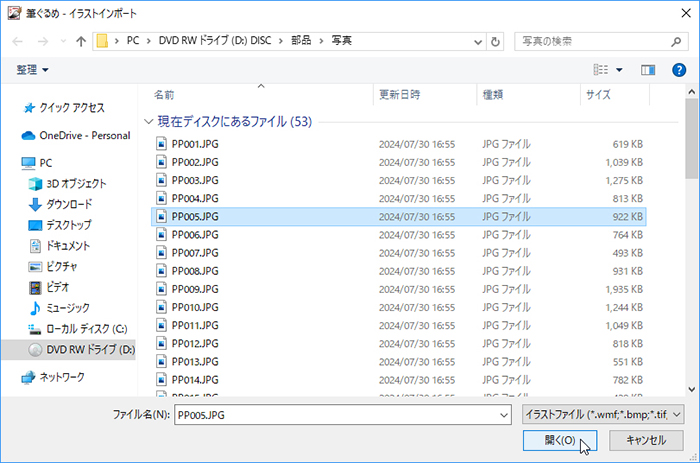Select ダウンロード in the navigation tree
700x463 pixels.
coord(67,204)
